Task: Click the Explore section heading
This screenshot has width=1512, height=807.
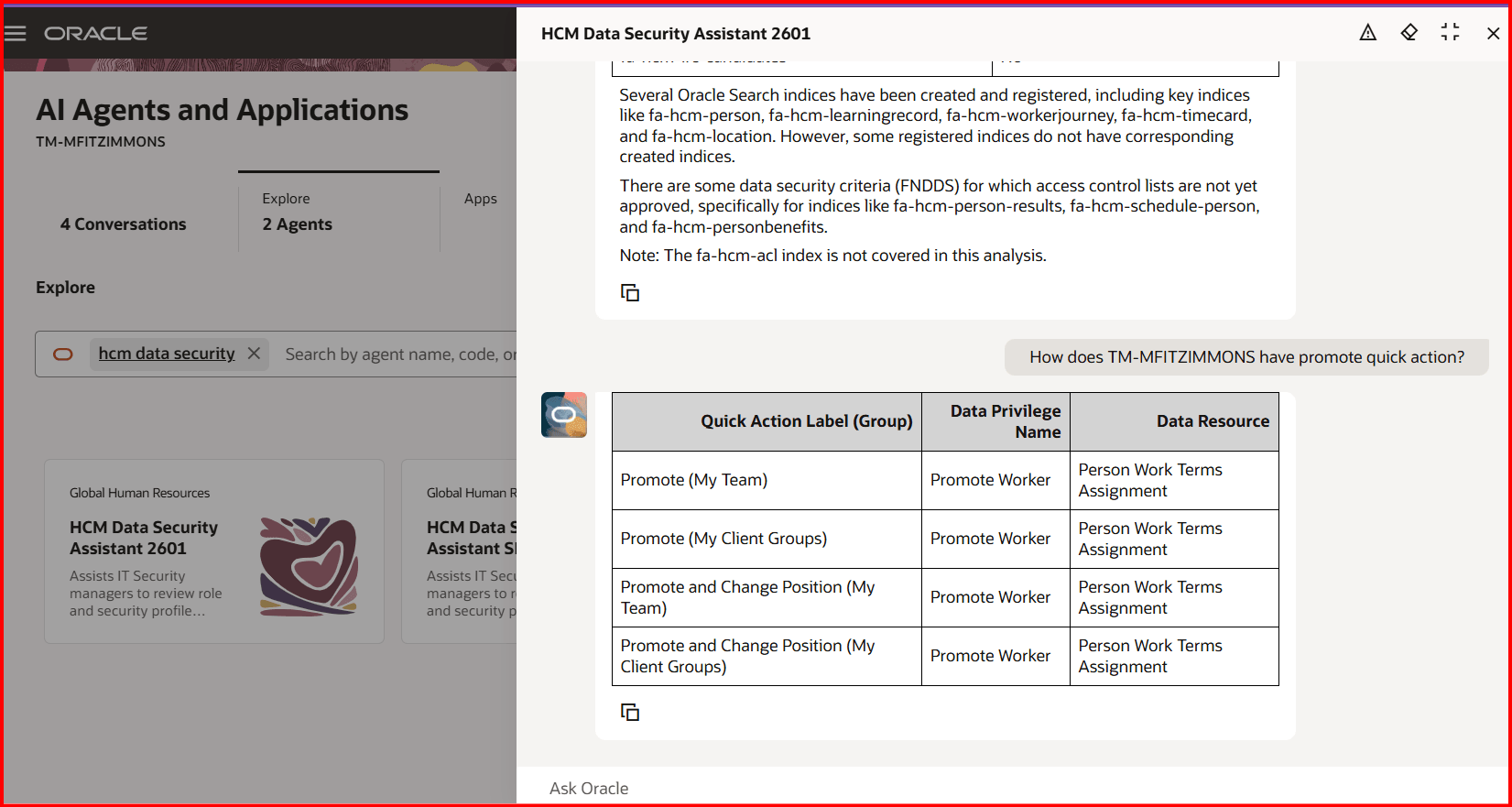Action: point(65,288)
